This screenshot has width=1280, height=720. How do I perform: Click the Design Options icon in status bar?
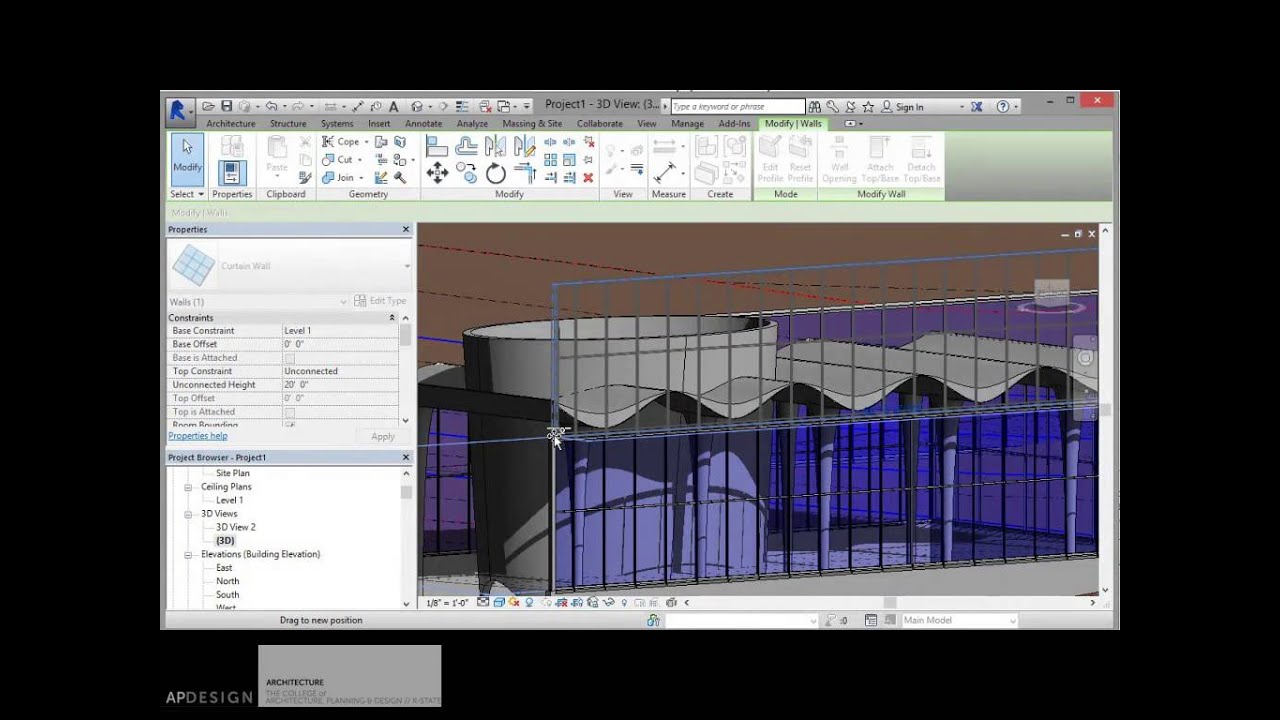tap(871, 620)
